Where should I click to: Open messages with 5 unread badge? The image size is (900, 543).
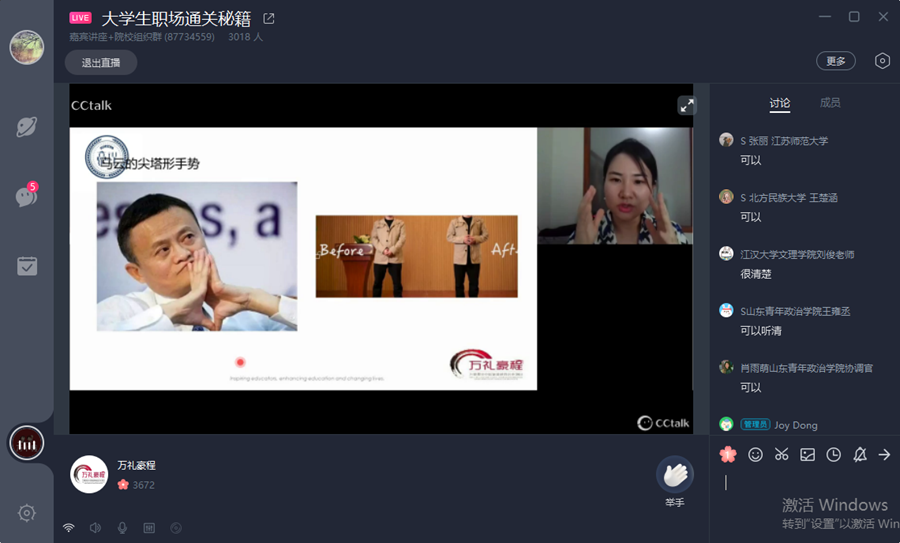(27, 196)
